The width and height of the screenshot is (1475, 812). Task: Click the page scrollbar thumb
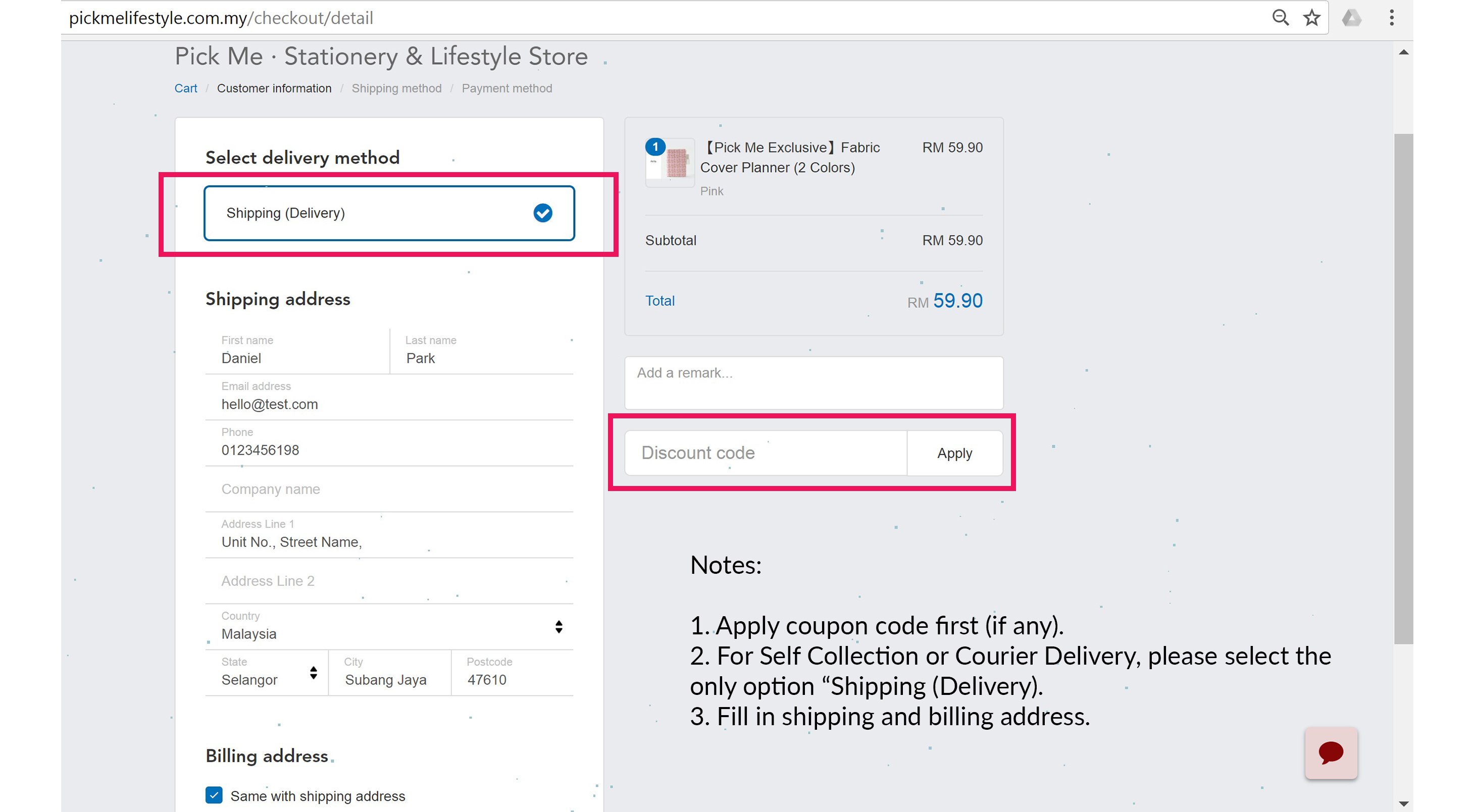[1403, 389]
